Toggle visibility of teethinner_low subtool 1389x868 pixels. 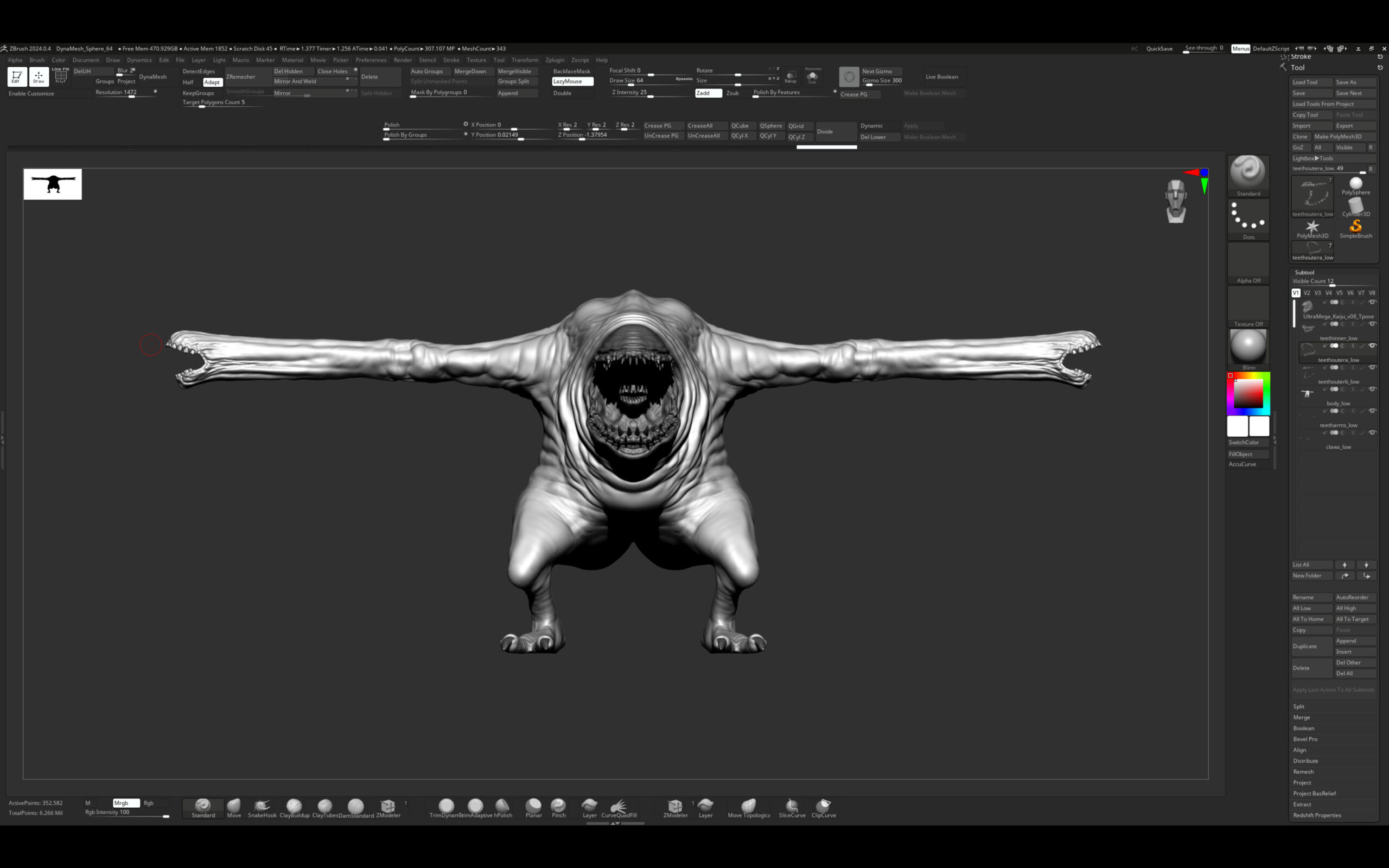1372,324
